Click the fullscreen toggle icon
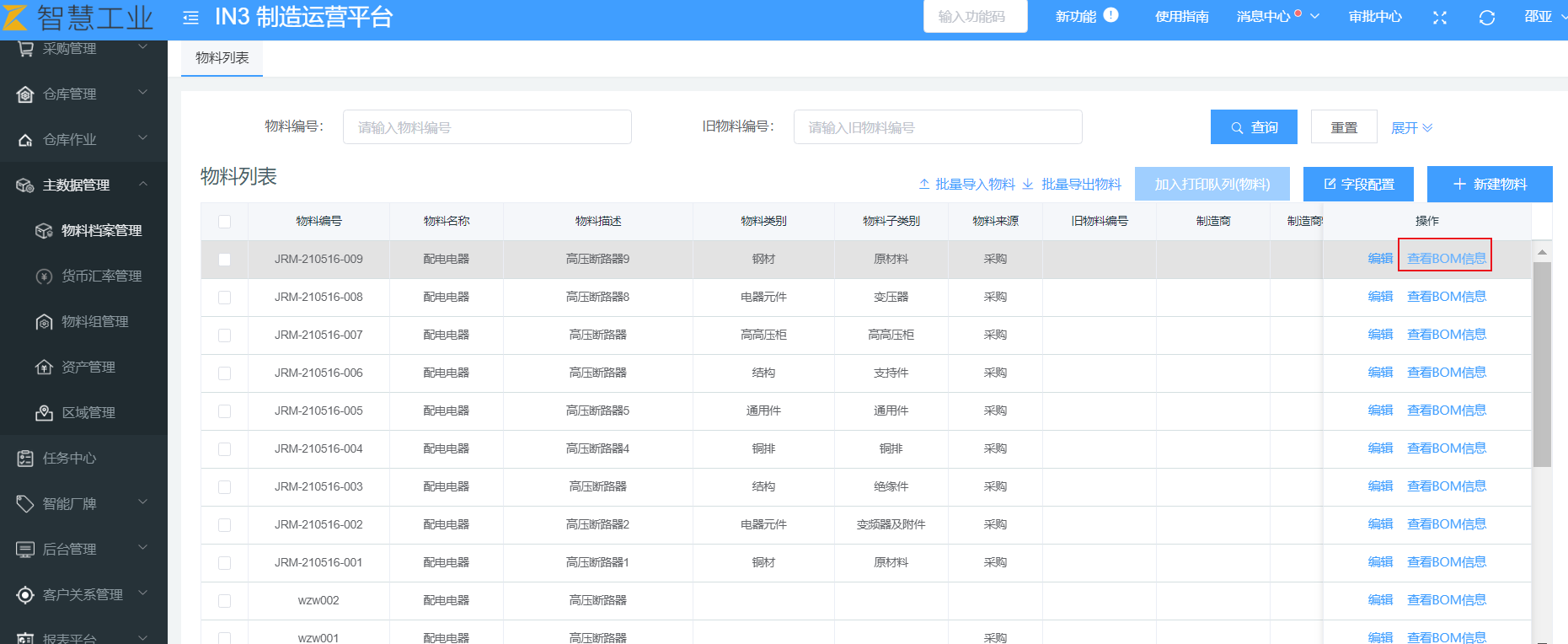This screenshot has width=1568, height=644. [x=1440, y=18]
